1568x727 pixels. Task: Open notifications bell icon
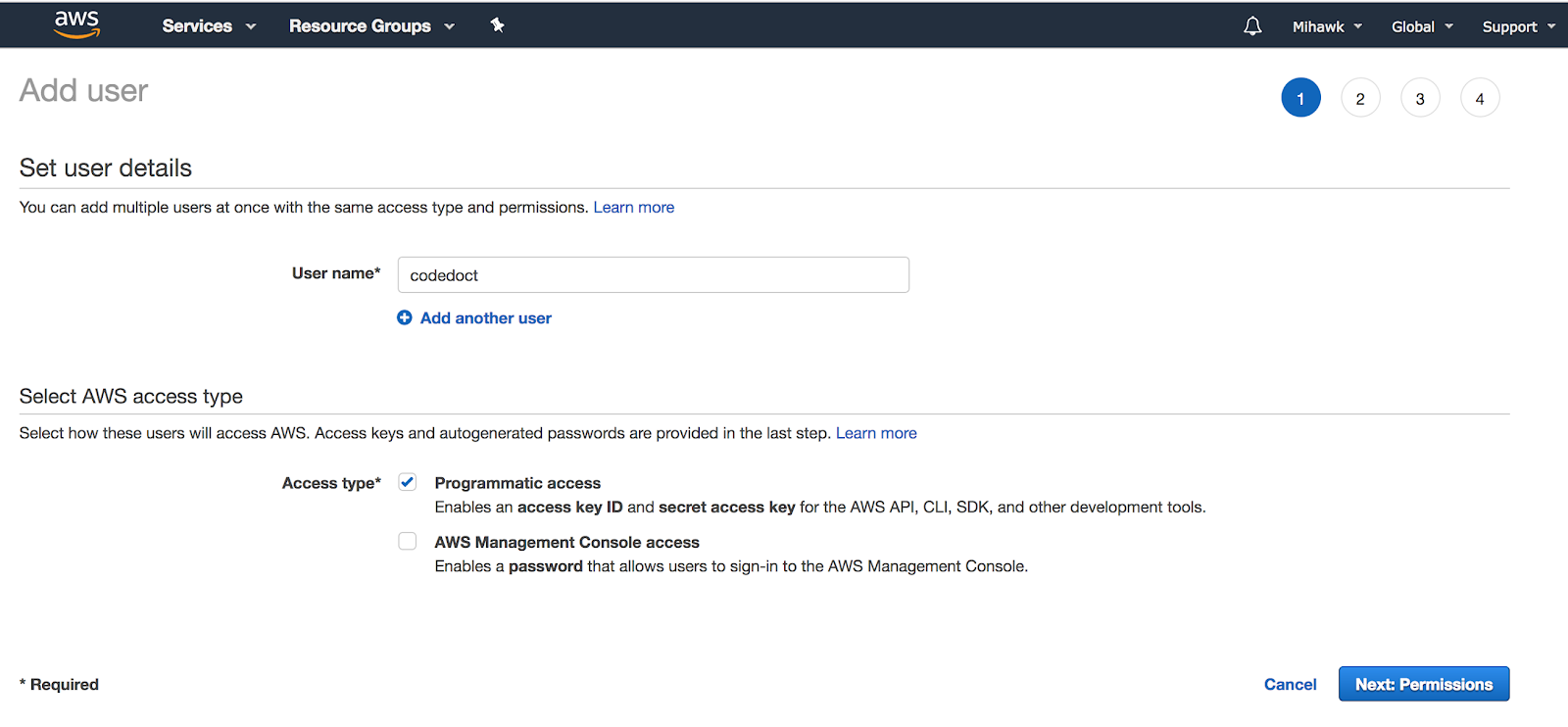(x=1252, y=26)
